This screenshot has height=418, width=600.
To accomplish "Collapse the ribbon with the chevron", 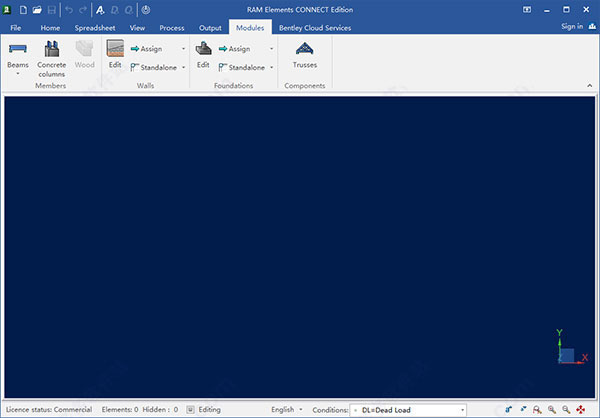I will [590, 86].
